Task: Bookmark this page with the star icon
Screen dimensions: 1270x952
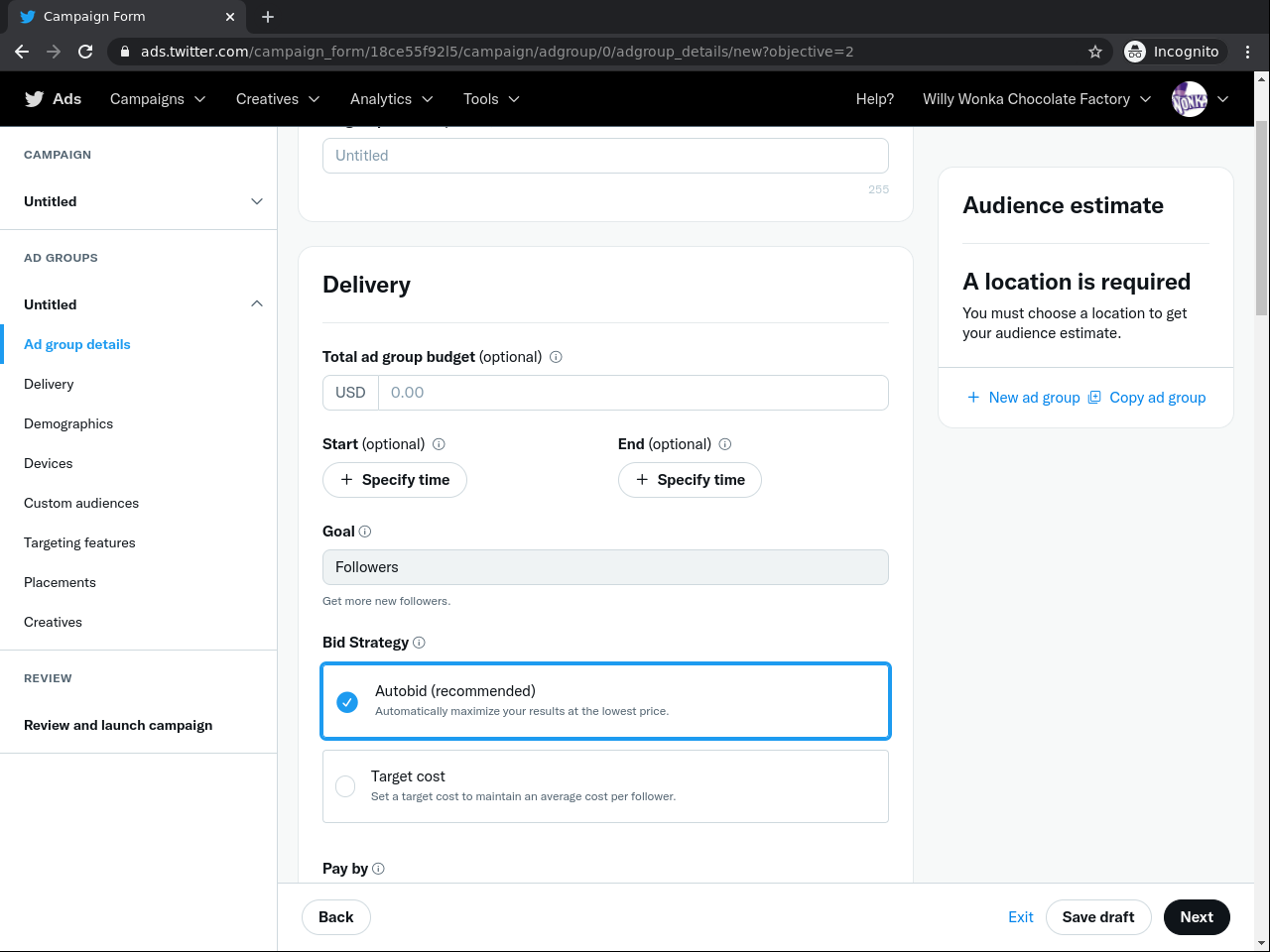Action: click(1095, 52)
